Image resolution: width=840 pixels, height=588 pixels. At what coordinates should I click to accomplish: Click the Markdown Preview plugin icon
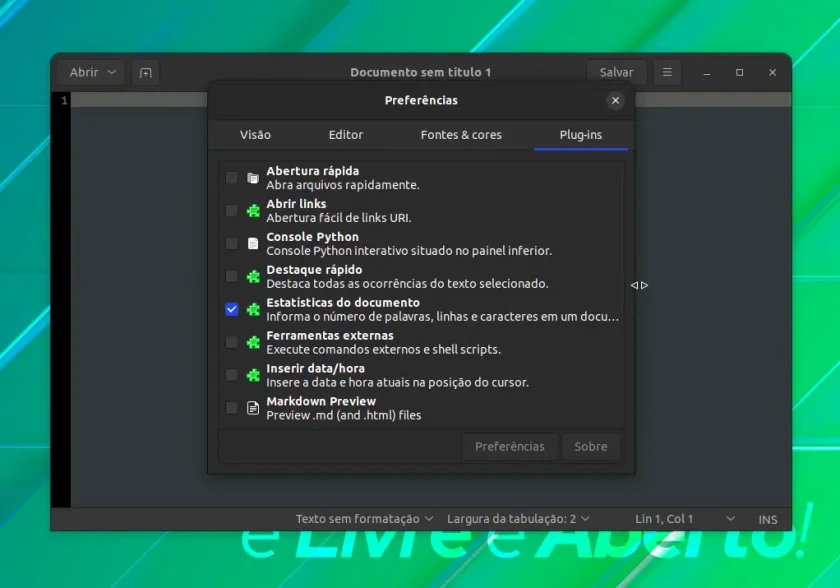coord(253,408)
